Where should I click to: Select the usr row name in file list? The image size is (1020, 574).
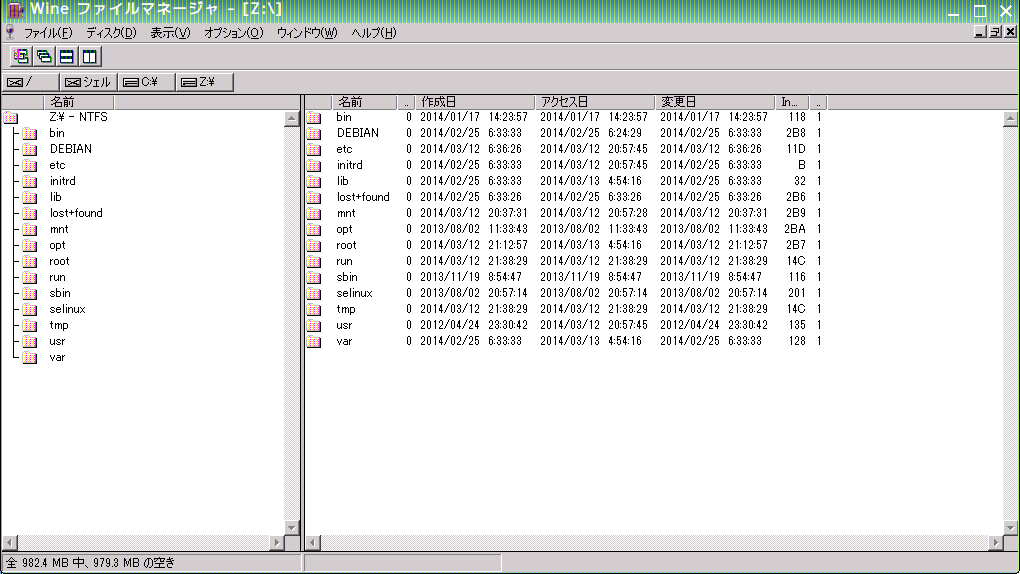(x=344, y=325)
